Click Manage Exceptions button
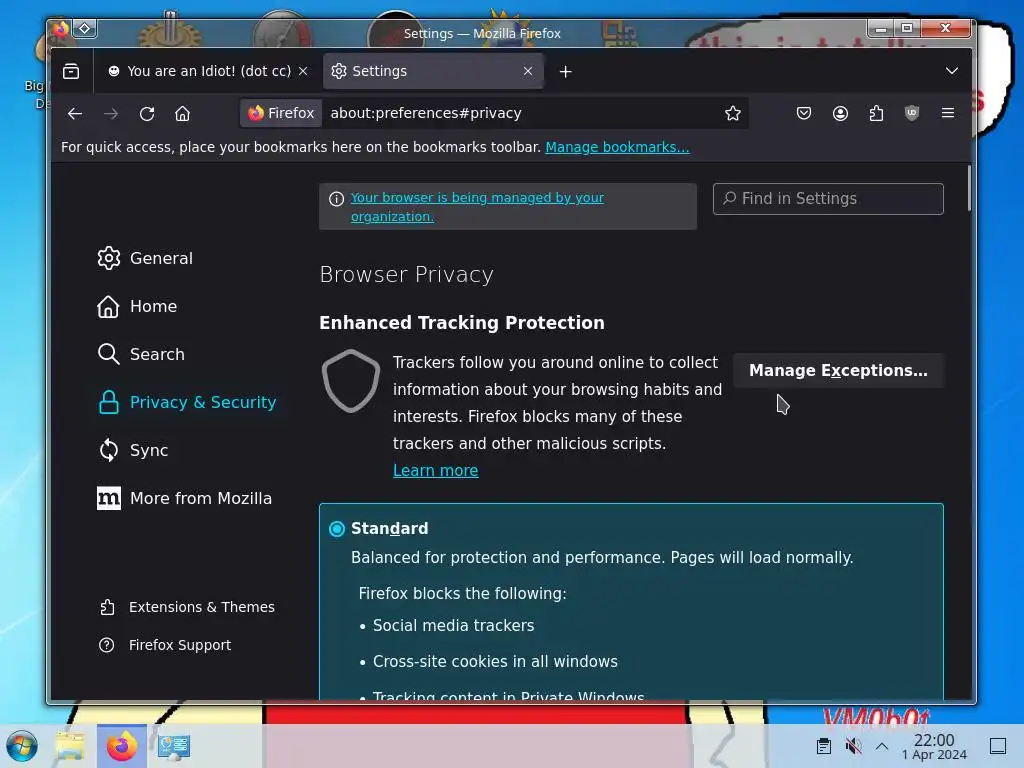This screenshot has height=768, width=1024. tap(838, 370)
